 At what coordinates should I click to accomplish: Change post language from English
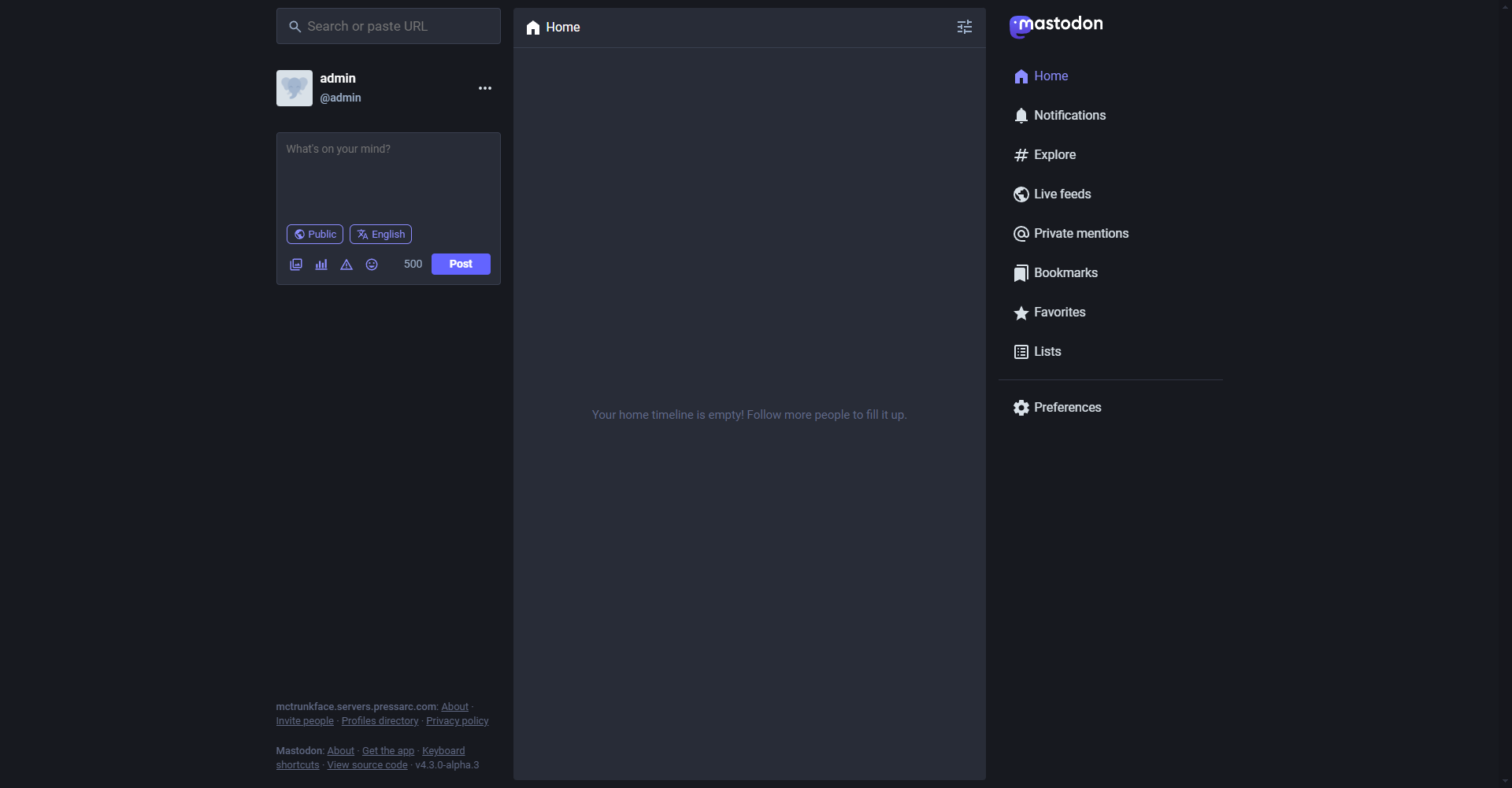coord(381,235)
